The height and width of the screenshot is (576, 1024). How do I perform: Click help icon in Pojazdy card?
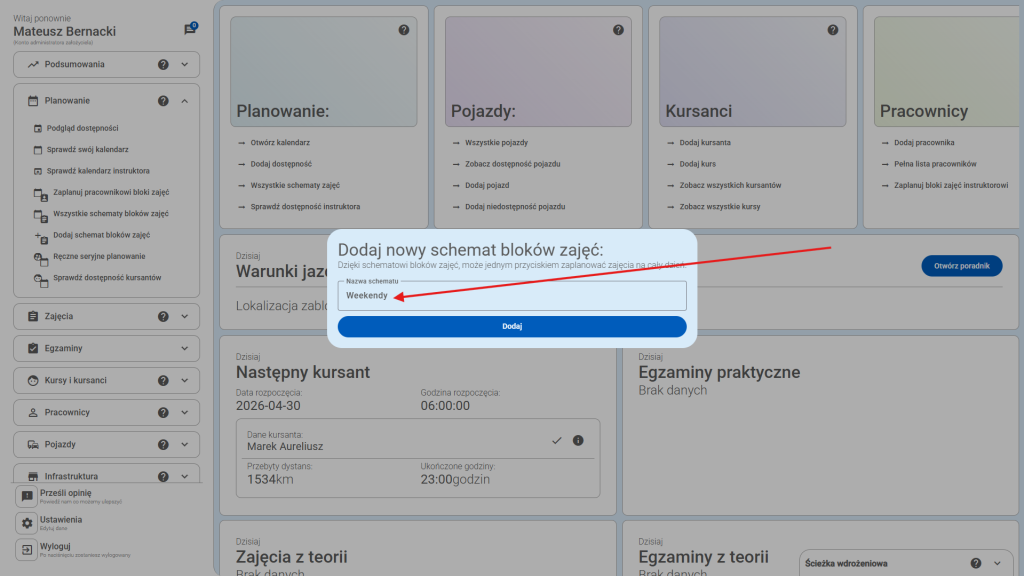[x=618, y=30]
